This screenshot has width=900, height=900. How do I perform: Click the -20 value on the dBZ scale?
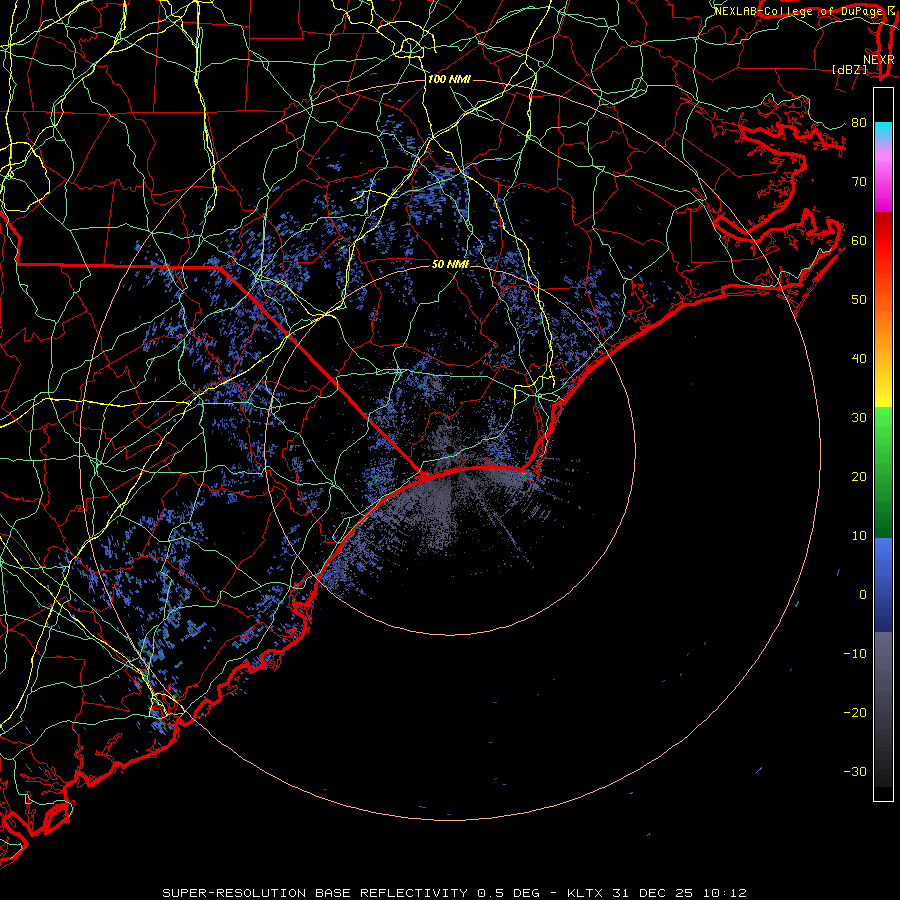click(x=855, y=713)
